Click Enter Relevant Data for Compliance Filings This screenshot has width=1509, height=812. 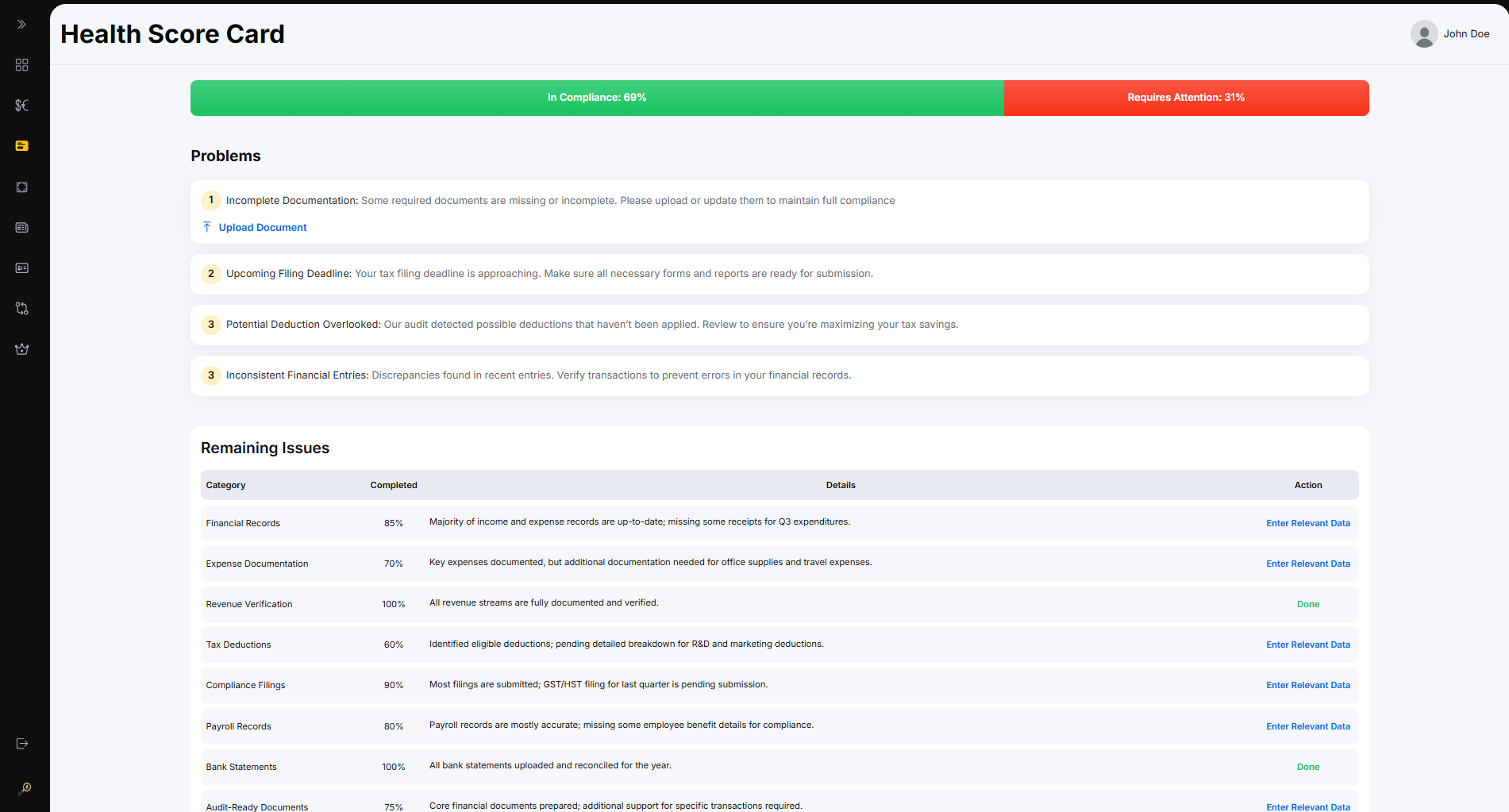tap(1308, 685)
